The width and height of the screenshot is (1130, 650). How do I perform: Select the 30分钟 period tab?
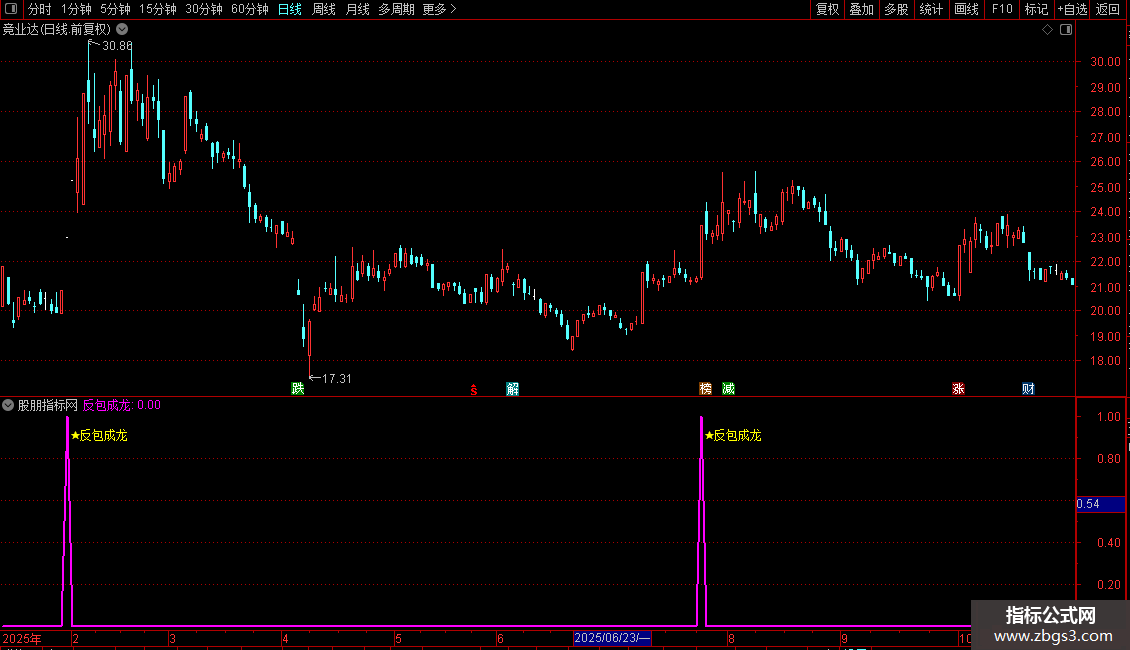click(204, 9)
